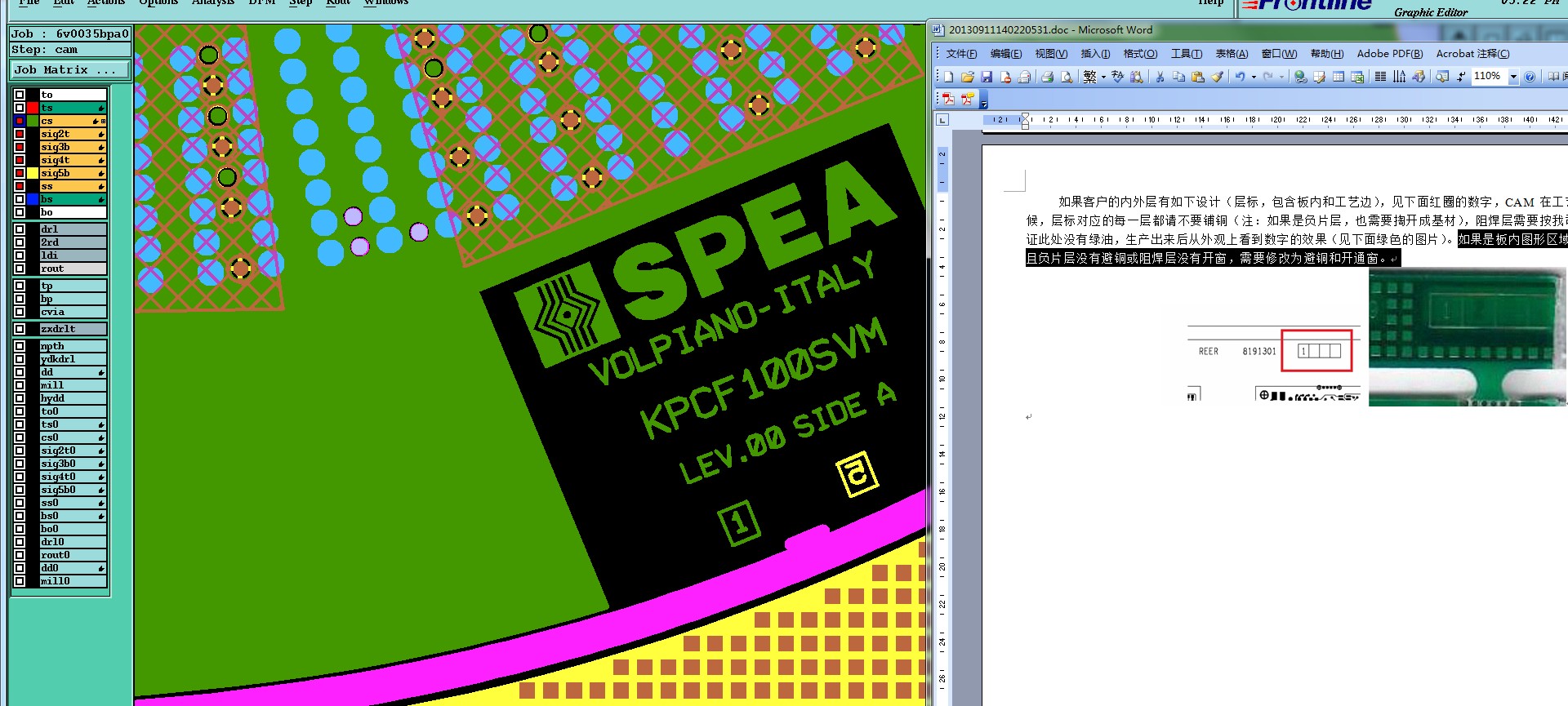The width and height of the screenshot is (1568, 706).
Task: Click the tab-stop selector at ruler corner
Action: 942,120
